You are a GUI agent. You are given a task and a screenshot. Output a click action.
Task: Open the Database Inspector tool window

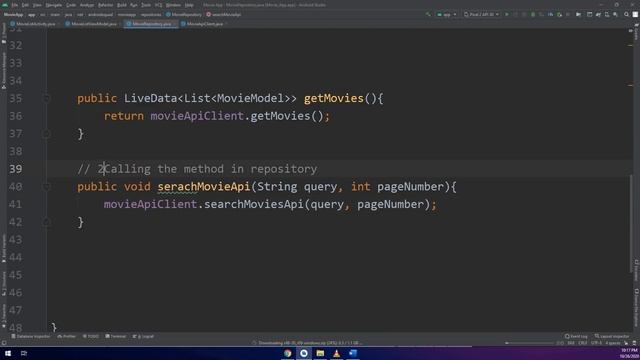tap(31, 336)
